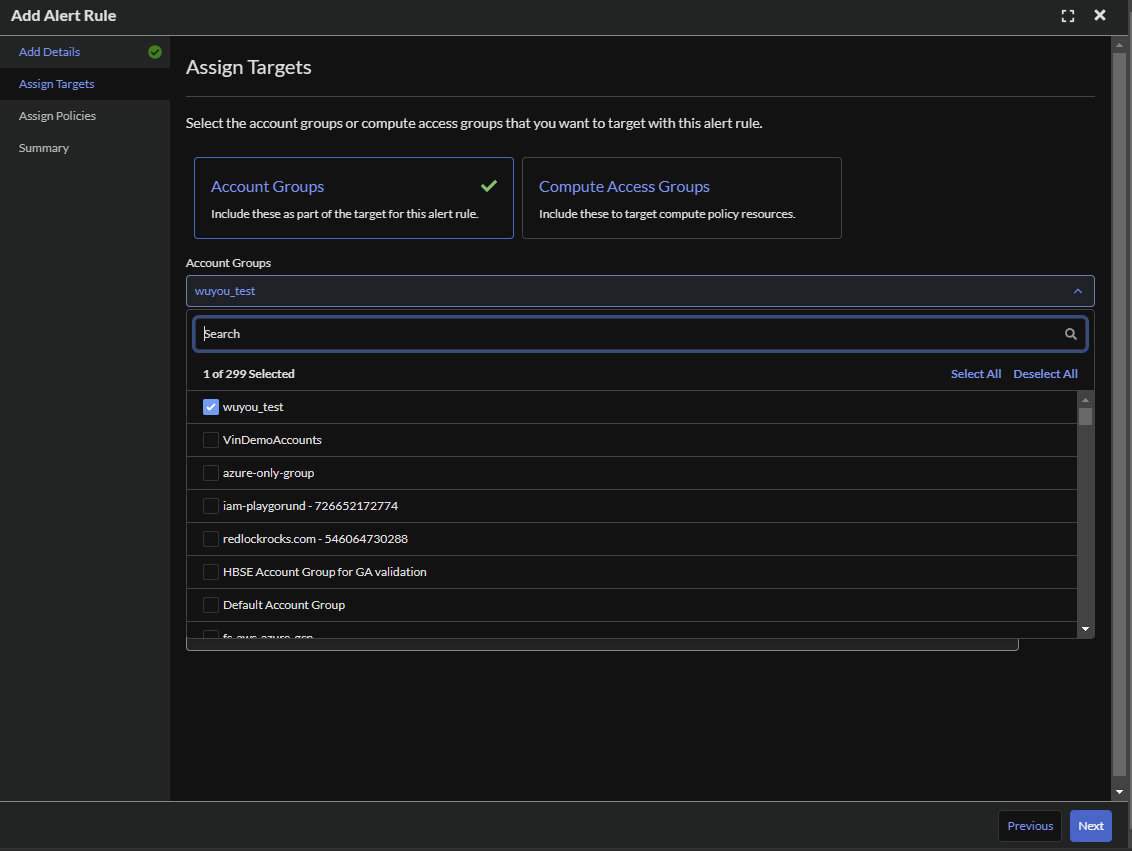Click the Select All link
This screenshot has height=851, width=1132.
[976, 373]
